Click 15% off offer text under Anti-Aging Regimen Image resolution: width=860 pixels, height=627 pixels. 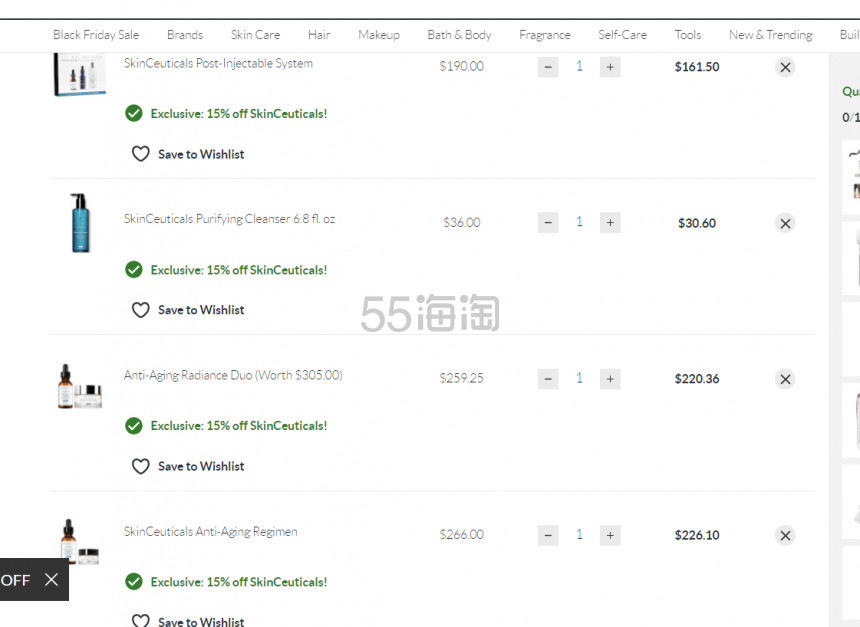(x=239, y=582)
